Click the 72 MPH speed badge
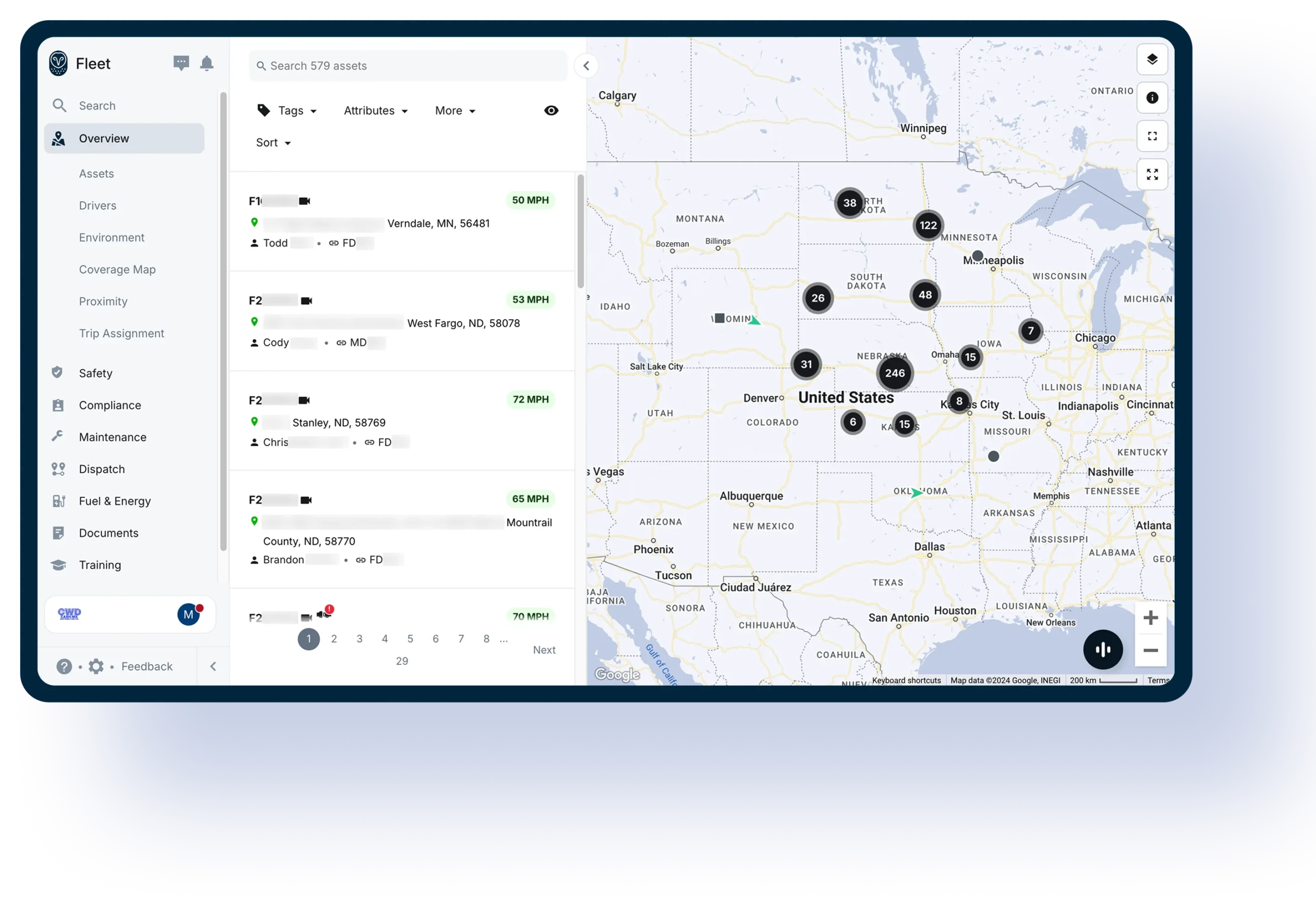This screenshot has height=898, width=1316. pyautogui.click(x=531, y=400)
